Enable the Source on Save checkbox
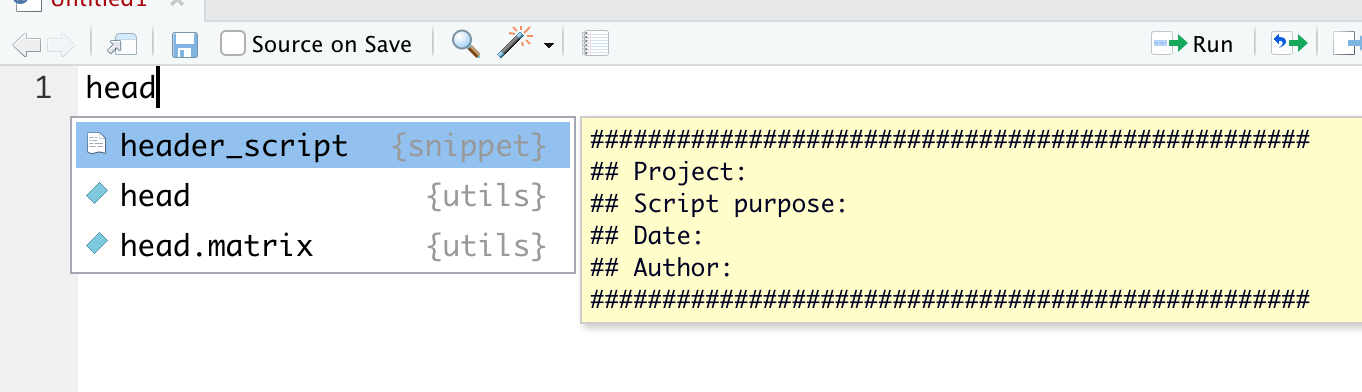Viewport: 1362px width, 392px height. (x=233, y=44)
